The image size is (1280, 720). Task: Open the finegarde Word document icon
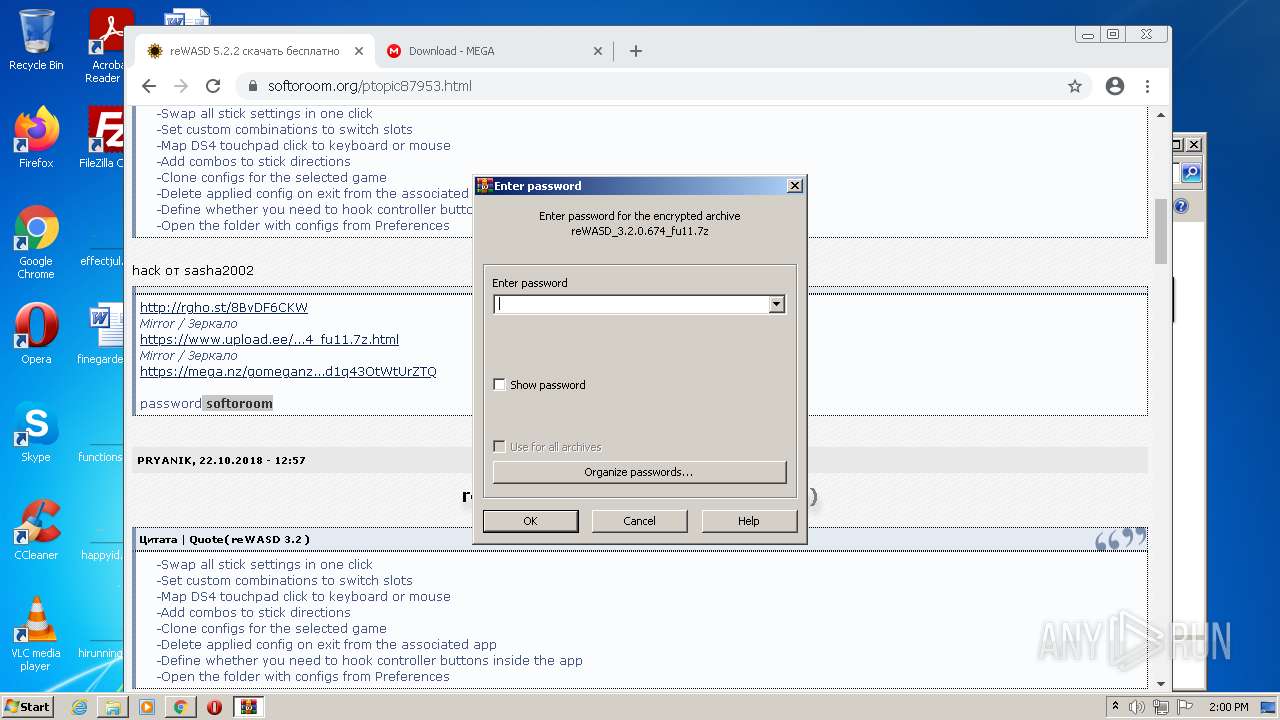click(103, 334)
